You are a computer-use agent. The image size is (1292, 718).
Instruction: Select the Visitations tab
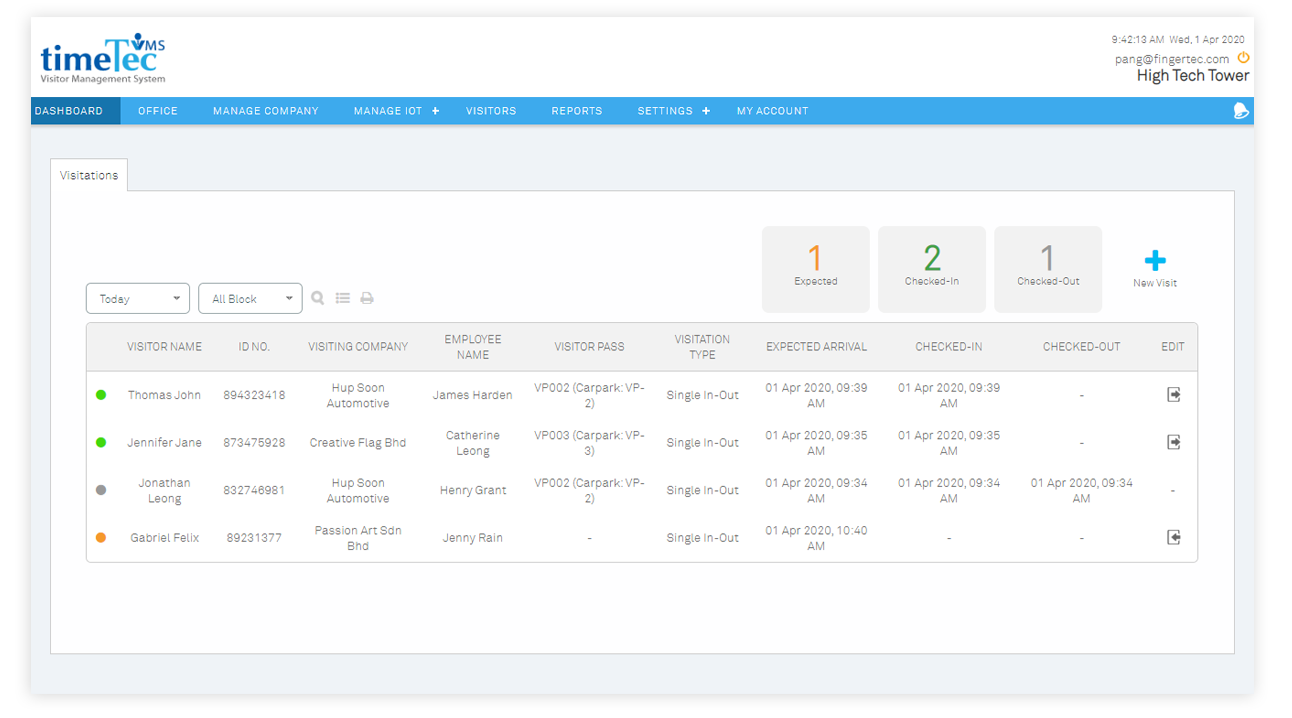pos(89,175)
